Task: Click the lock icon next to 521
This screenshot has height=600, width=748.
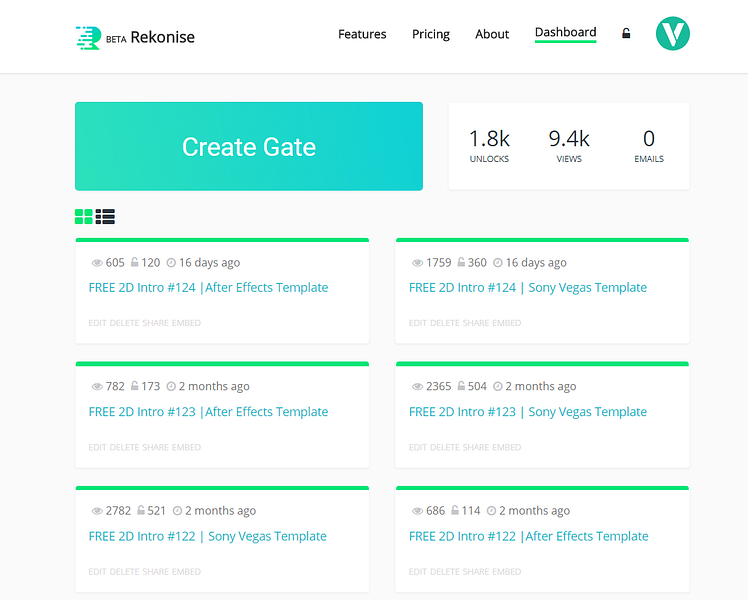Action: click(141, 510)
